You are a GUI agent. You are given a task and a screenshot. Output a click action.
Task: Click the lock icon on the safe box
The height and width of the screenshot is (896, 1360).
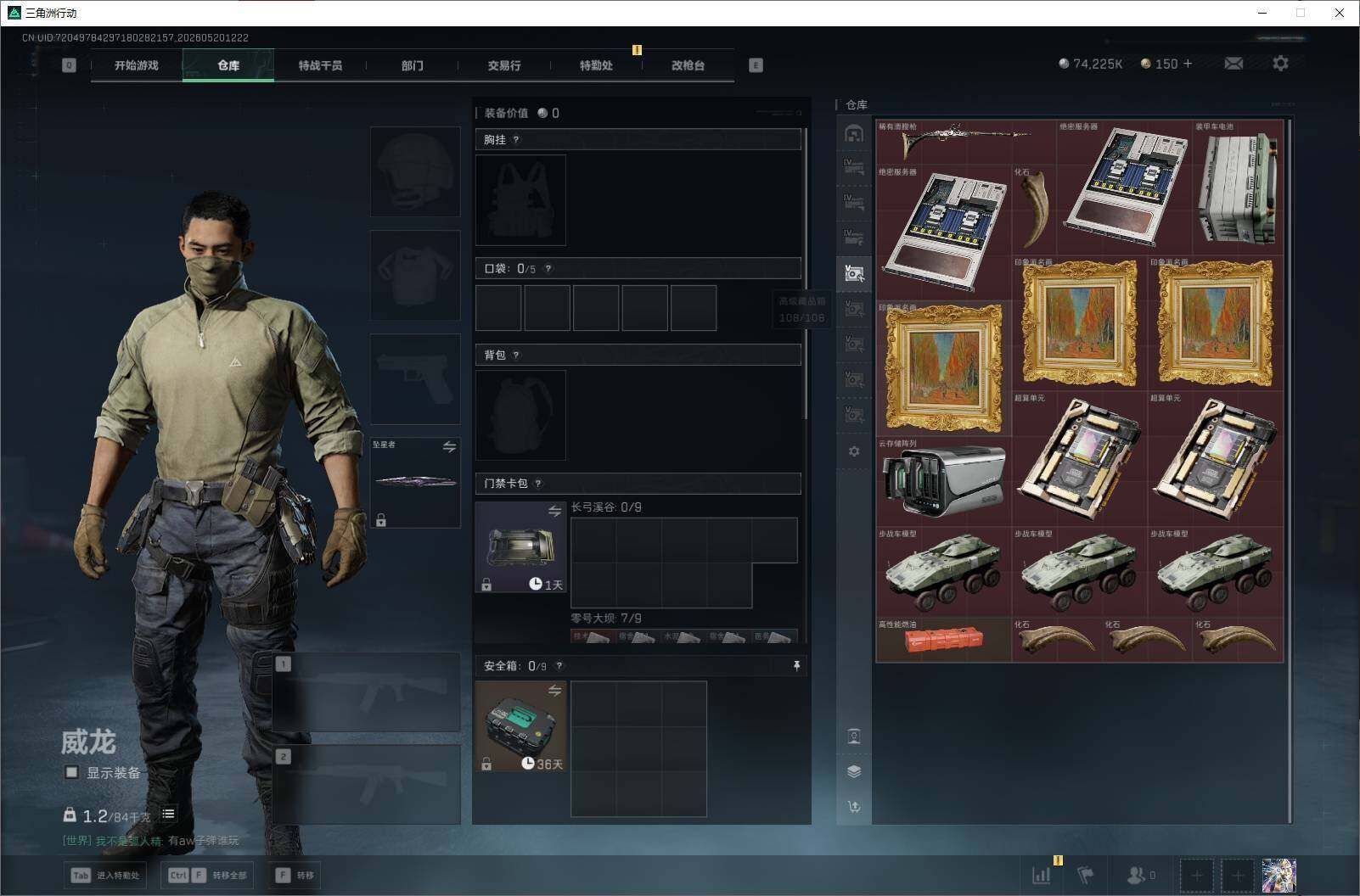click(x=486, y=764)
